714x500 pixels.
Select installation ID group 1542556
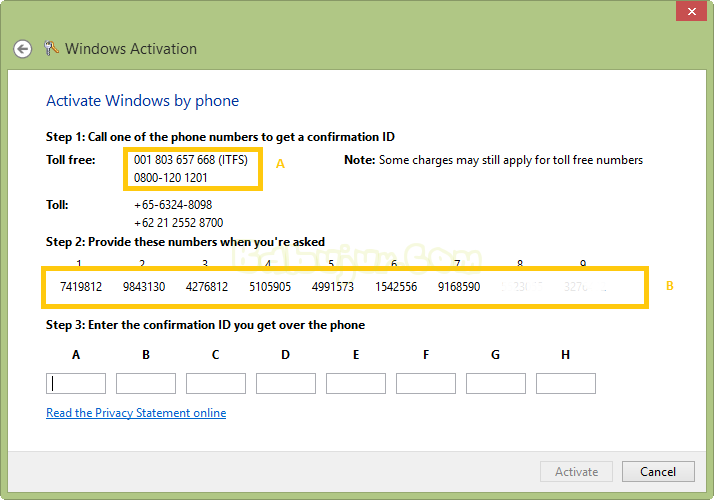[396, 287]
